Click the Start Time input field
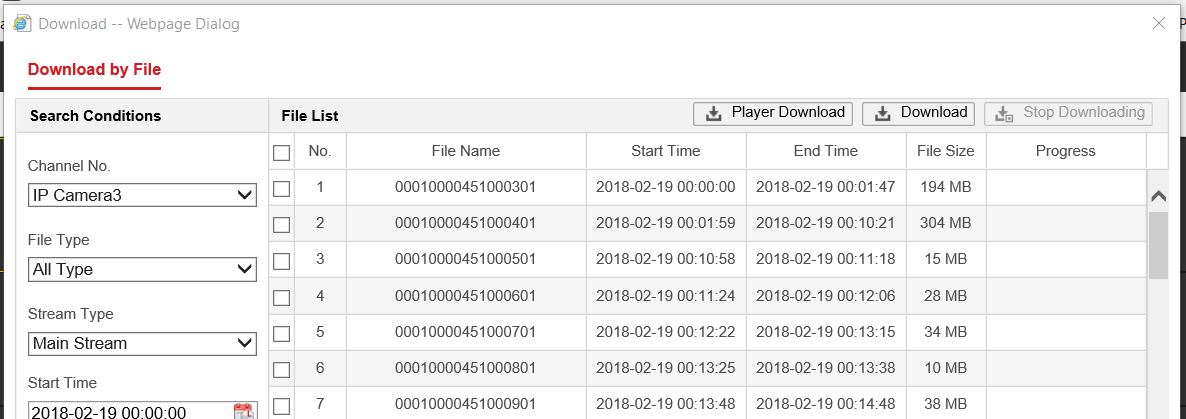 point(128,411)
